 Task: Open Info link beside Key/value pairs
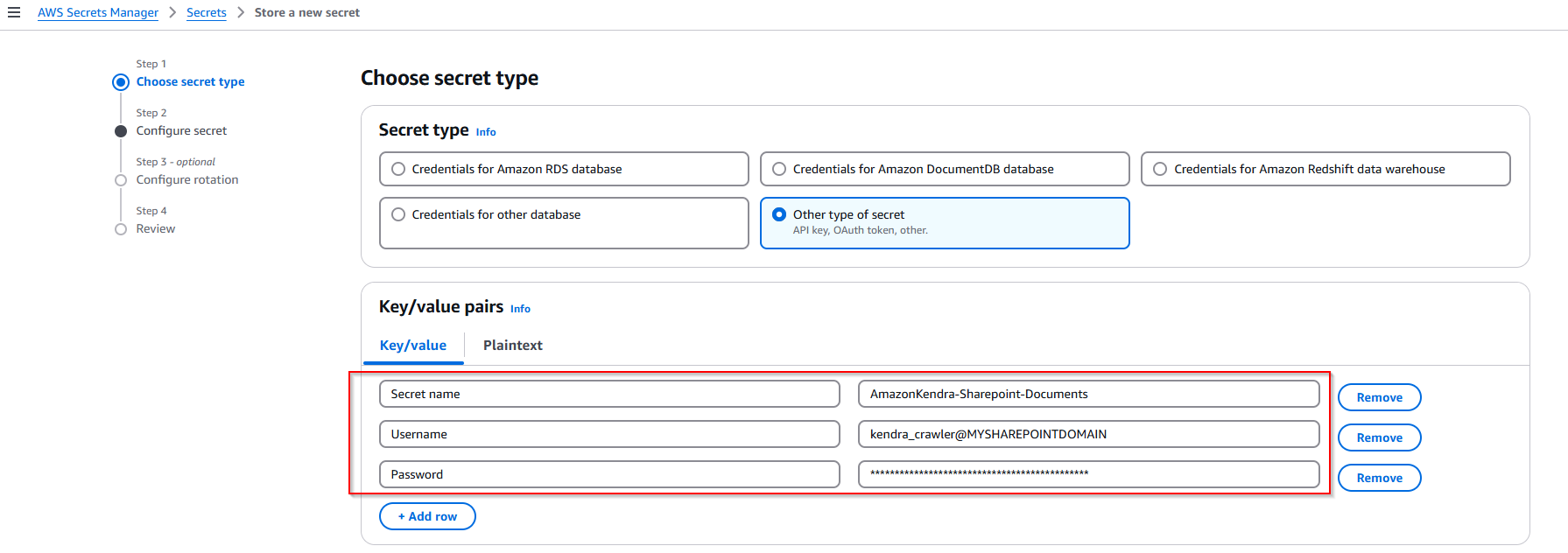point(520,309)
